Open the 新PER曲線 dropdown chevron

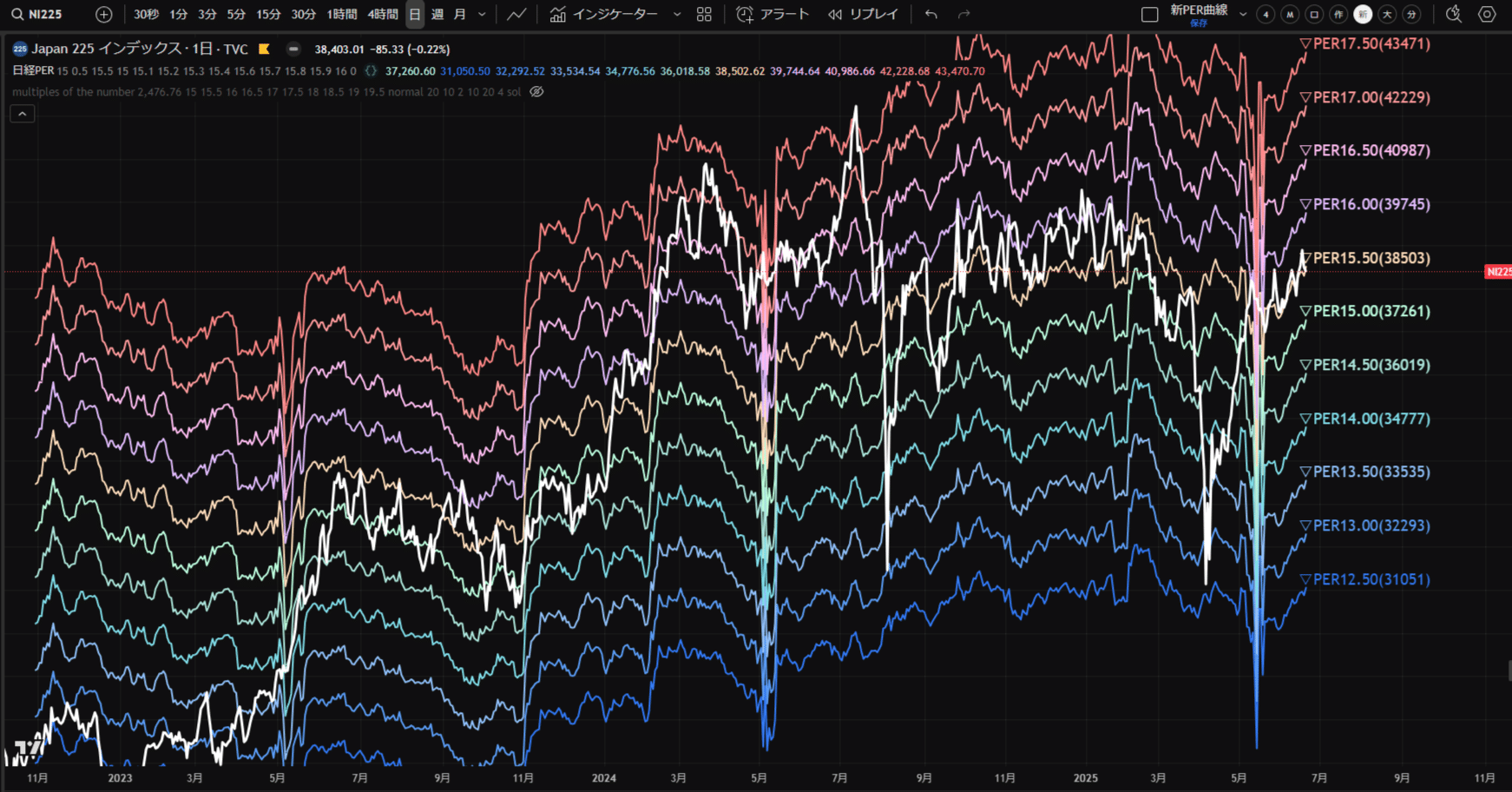pos(1243,14)
